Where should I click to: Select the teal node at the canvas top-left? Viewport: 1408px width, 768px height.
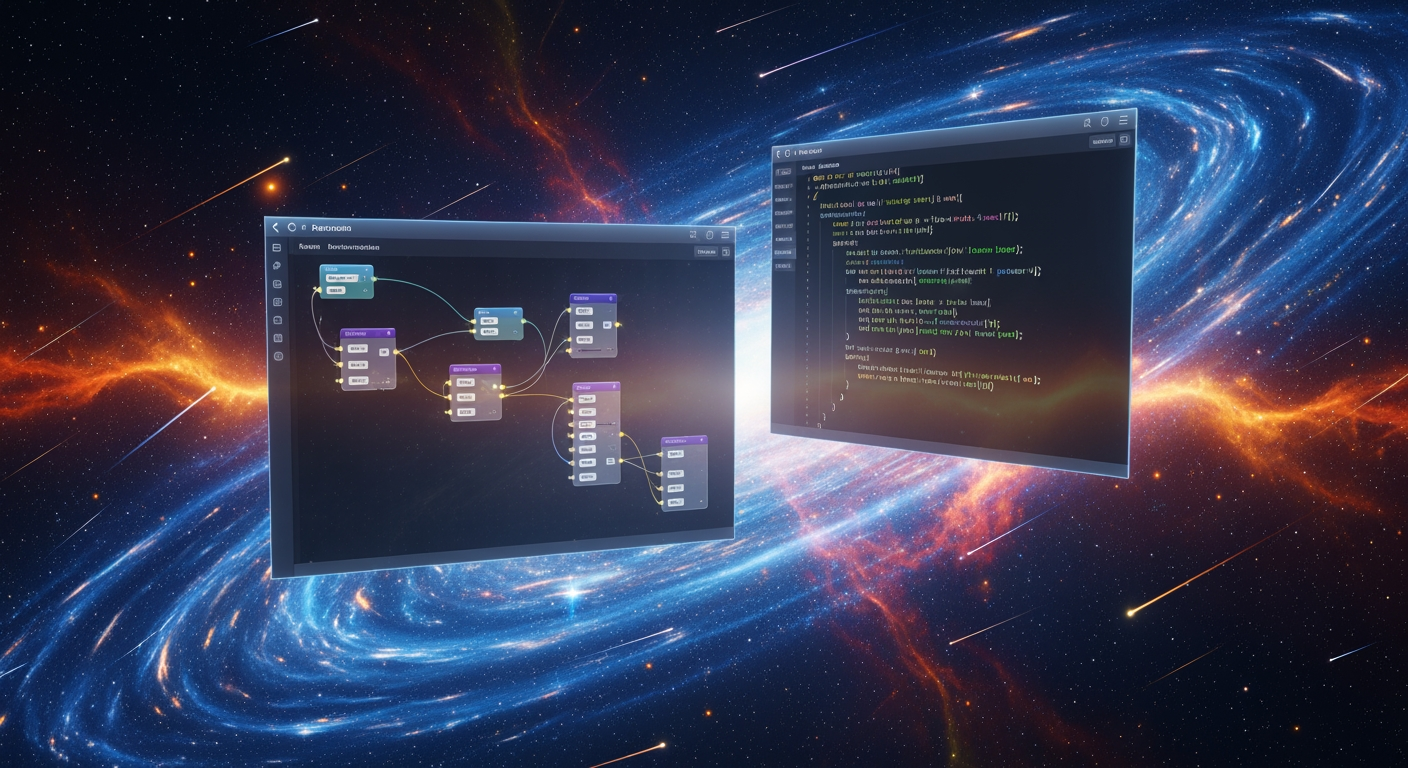346,281
